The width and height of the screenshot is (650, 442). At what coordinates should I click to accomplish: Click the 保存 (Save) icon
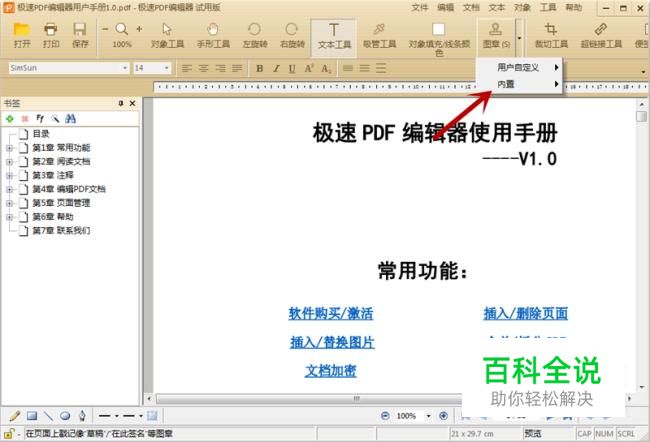80,29
